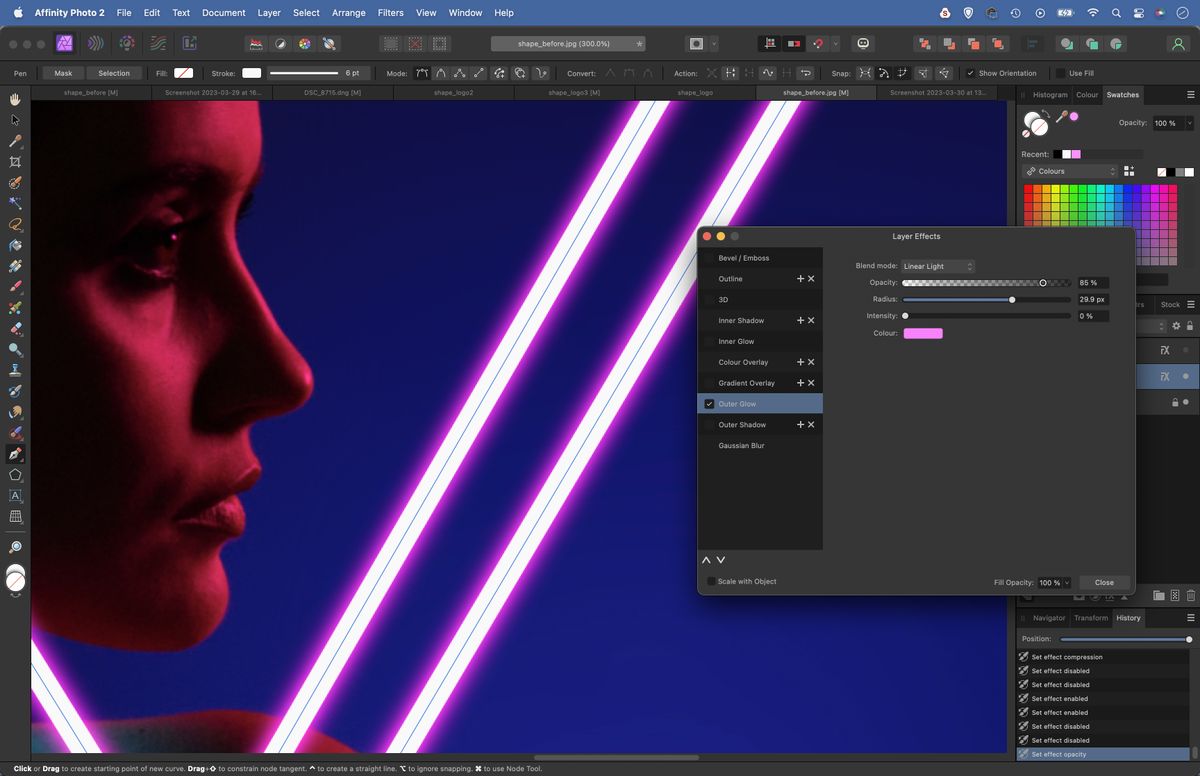
Task: Open the Blend mode dropdown showing Linear Light
Action: 936,266
